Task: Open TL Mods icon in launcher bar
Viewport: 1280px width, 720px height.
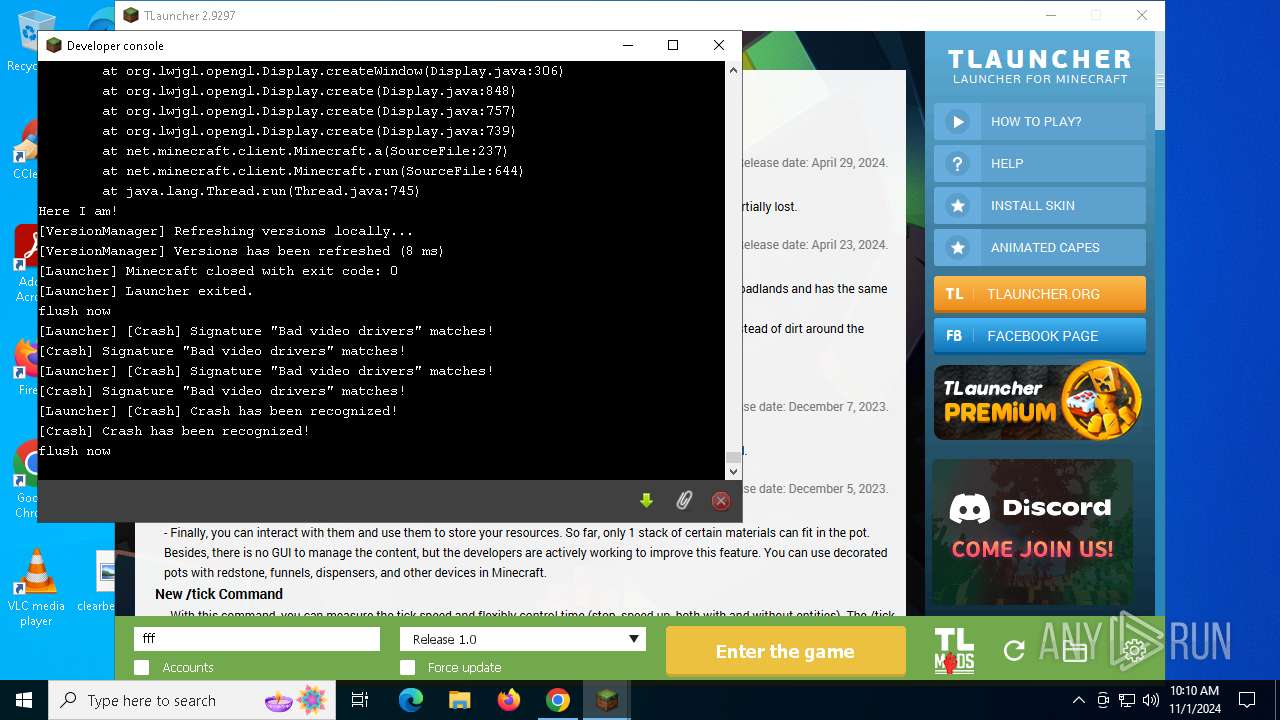Action: tap(954, 651)
